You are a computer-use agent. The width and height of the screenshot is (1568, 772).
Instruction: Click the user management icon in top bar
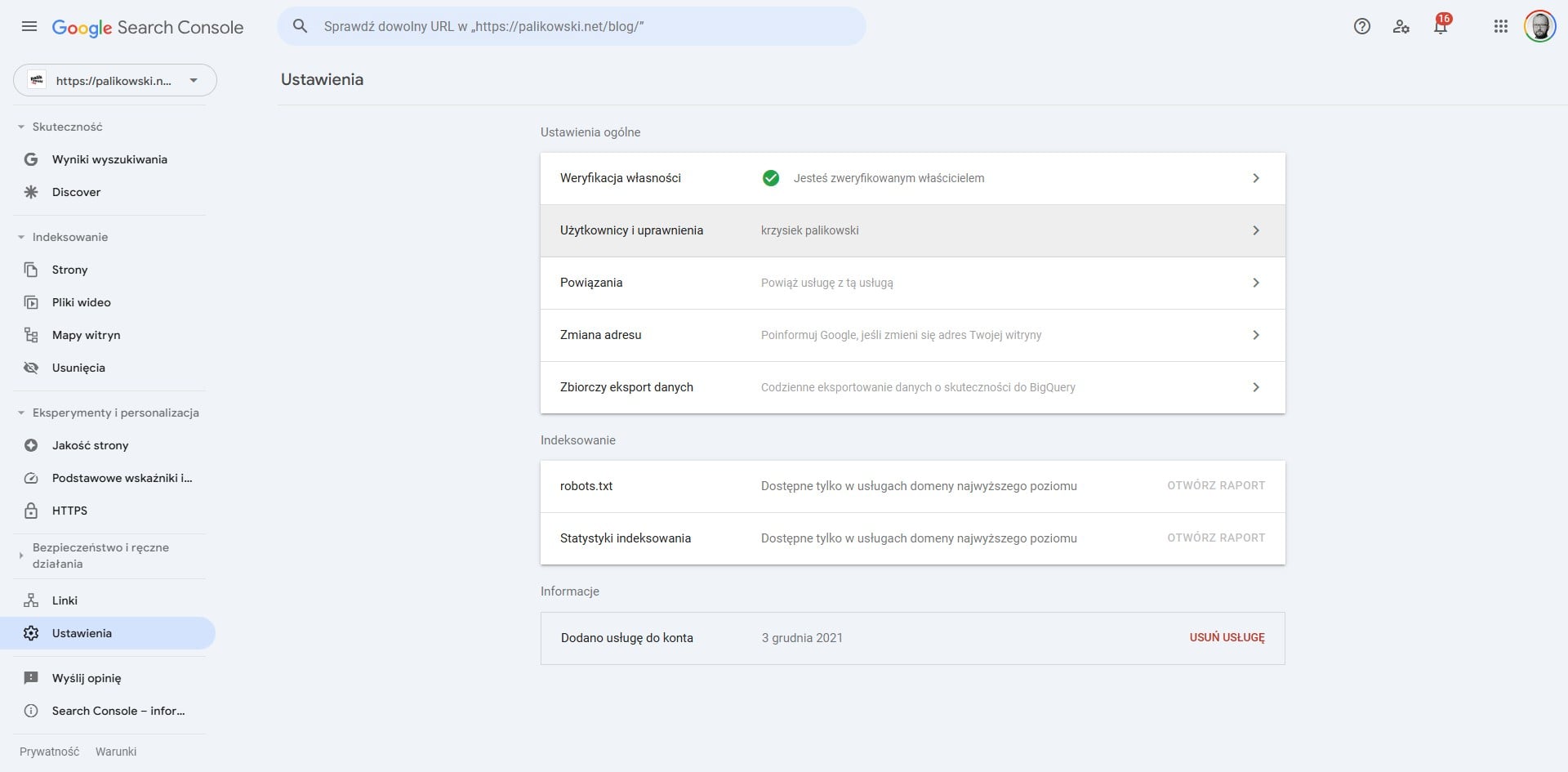tap(1401, 27)
